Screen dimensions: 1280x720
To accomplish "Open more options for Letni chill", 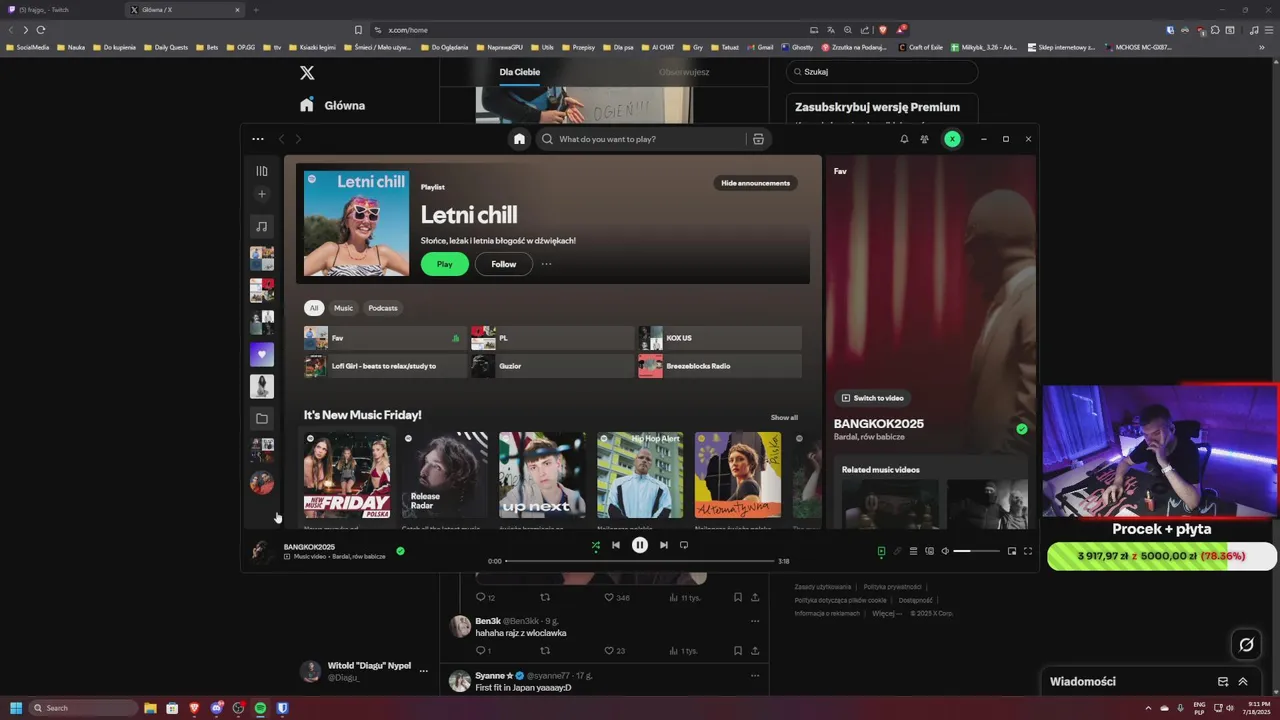I will click(x=546, y=264).
